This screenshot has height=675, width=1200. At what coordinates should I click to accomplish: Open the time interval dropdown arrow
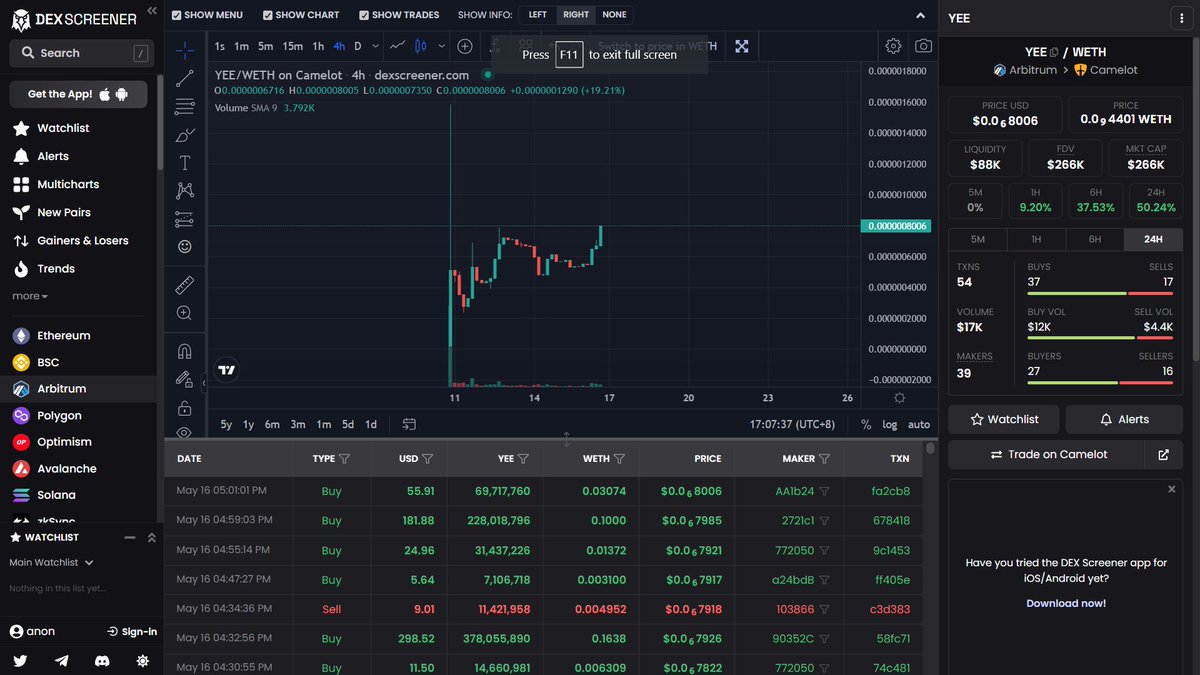coord(375,46)
